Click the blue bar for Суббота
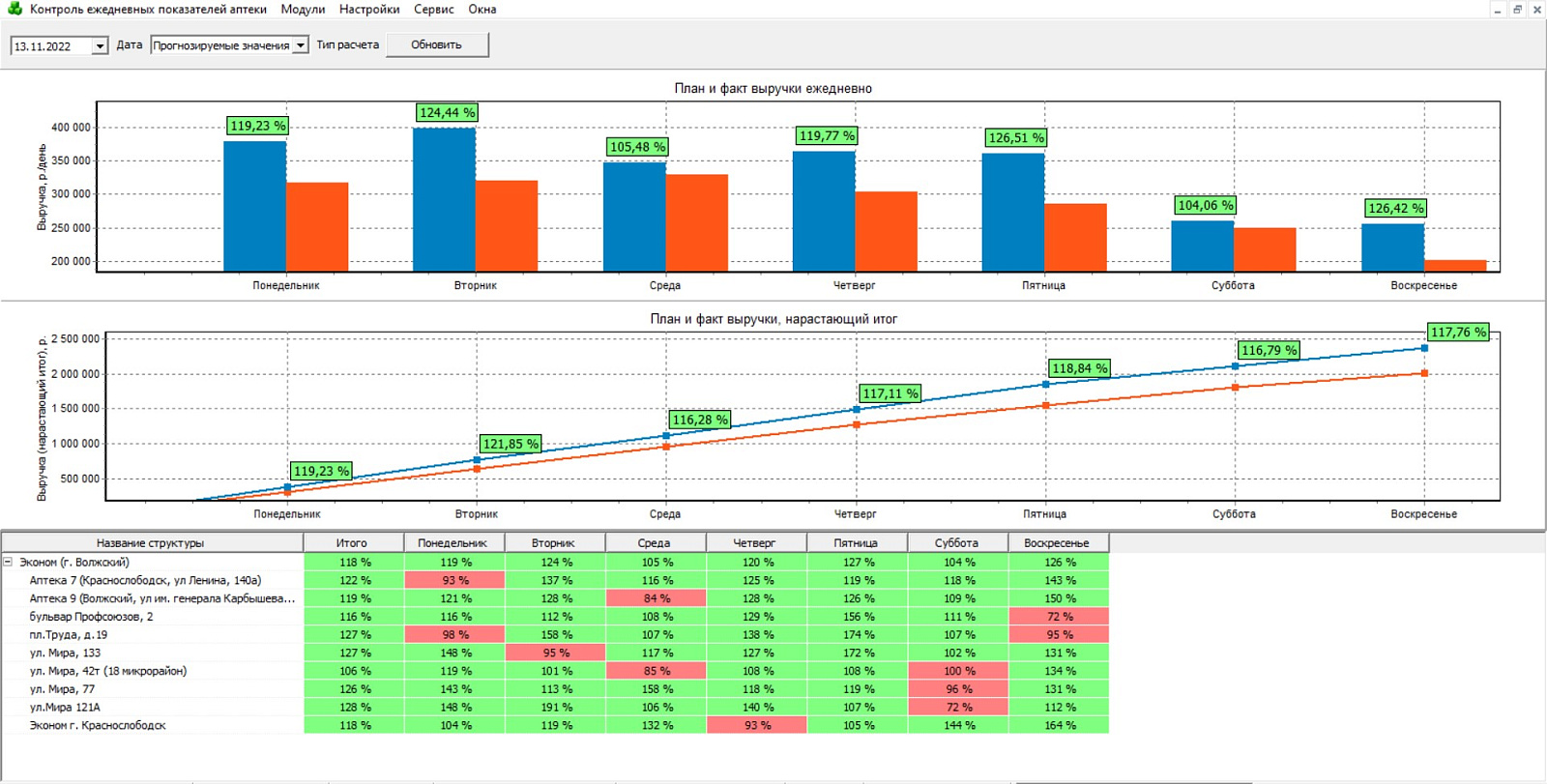 1203,246
